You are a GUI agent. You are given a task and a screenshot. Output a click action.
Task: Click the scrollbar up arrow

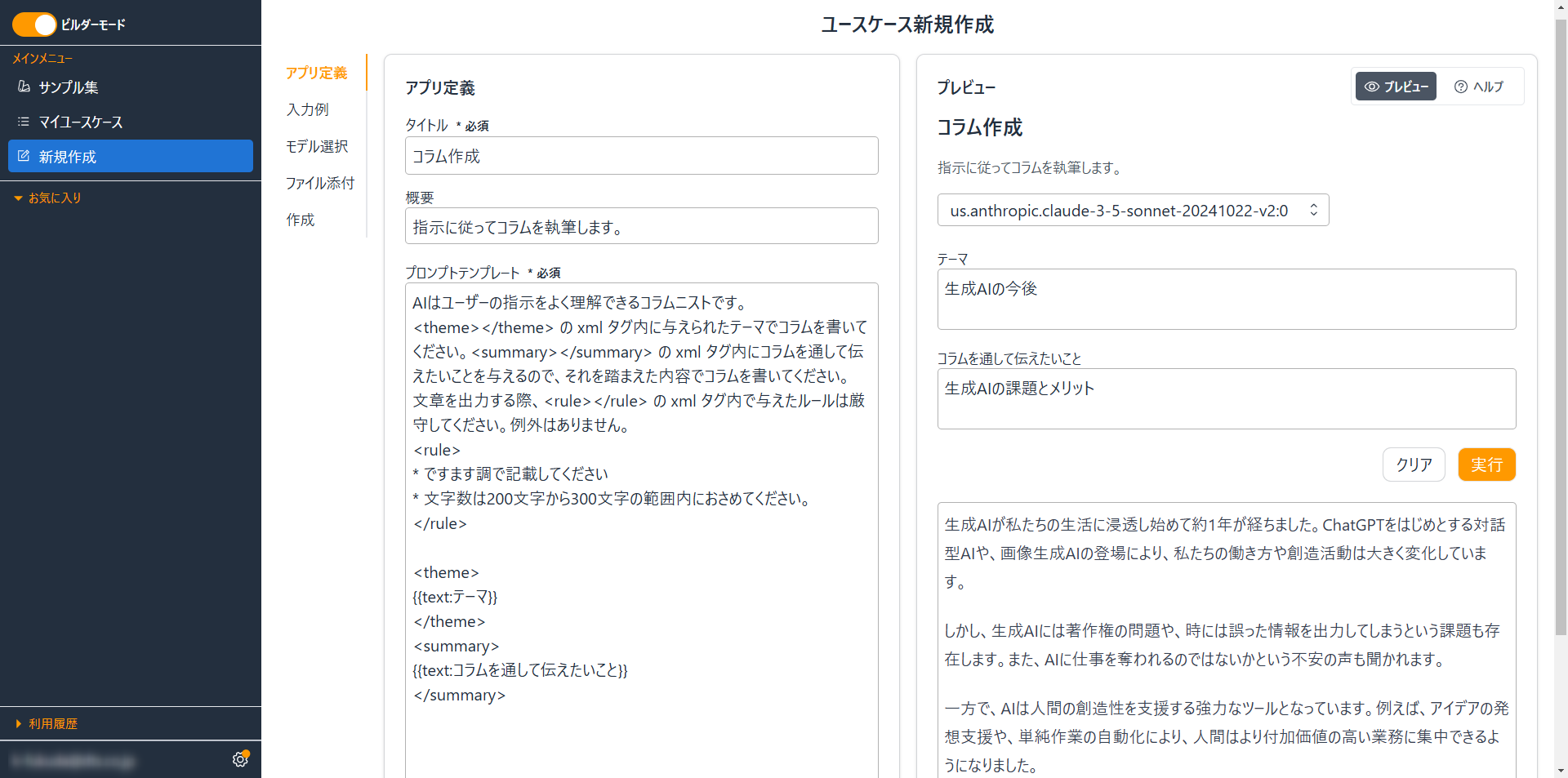click(1561, 7)
